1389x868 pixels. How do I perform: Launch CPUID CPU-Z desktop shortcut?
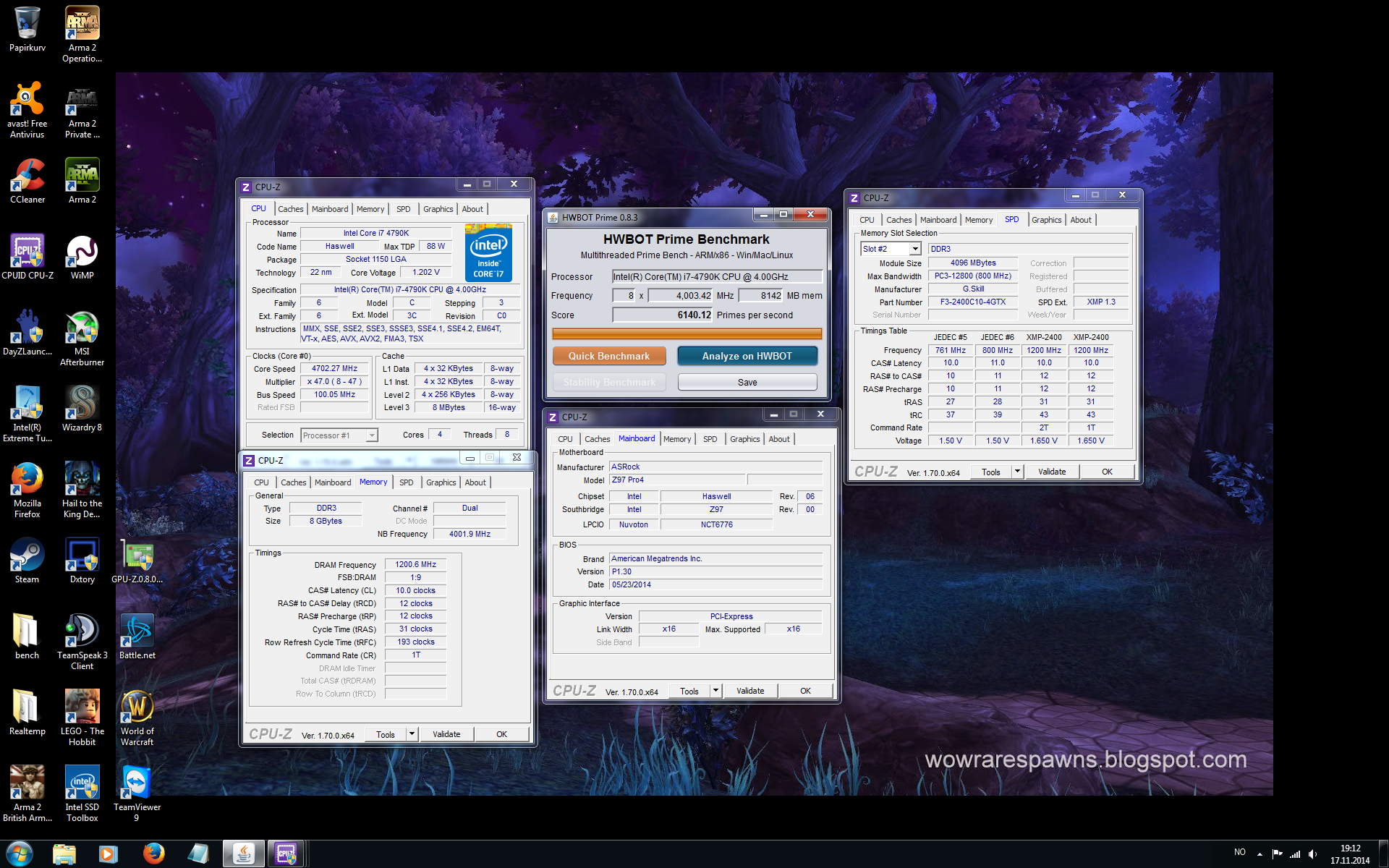coord(27,256)
